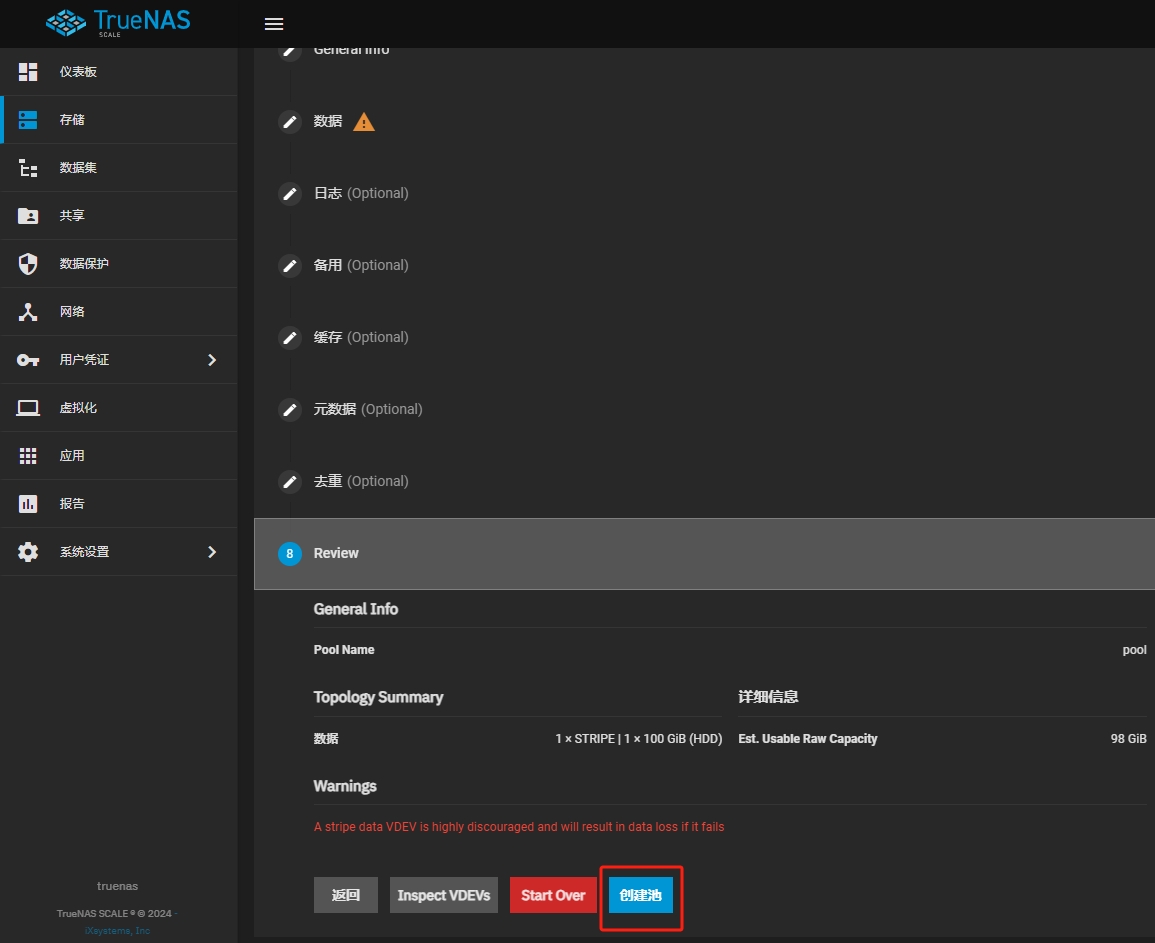
Task: Click the virtualization laptop icon
Action: [28, 408]
